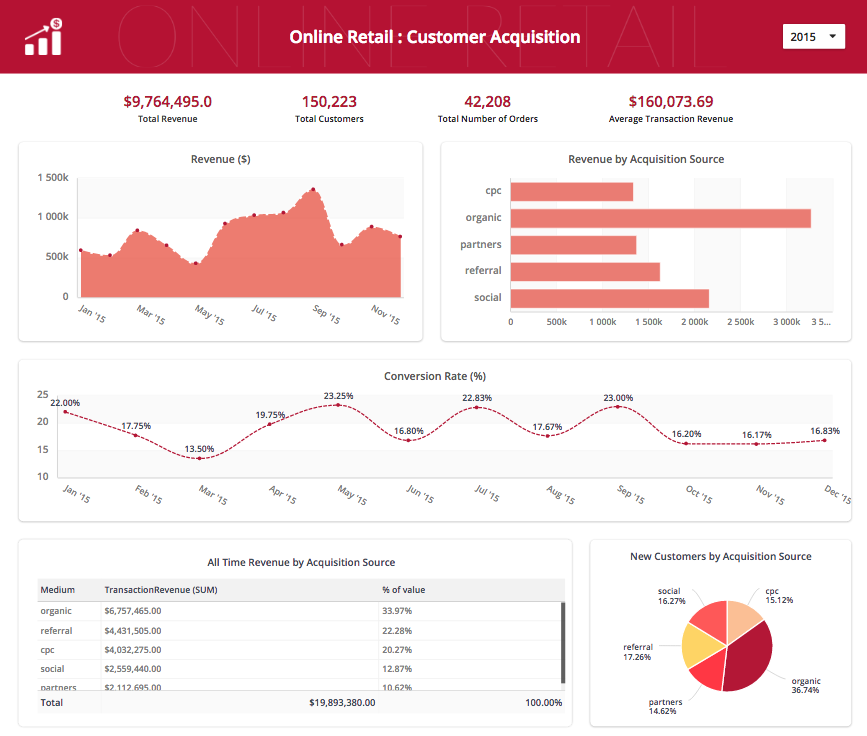Click the organic revenue bar
867x736 pixels.
660,218
